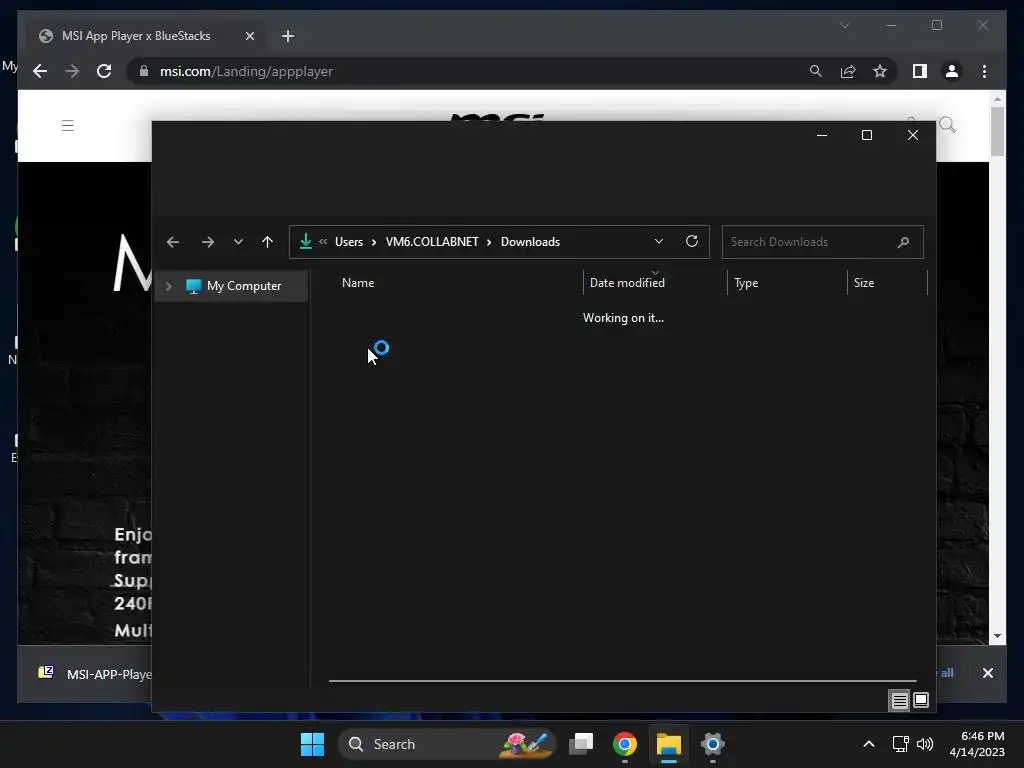Show hidden path segments chevron in address bar
This screenshot has width=1024, height=768.
tap(323, 242)
